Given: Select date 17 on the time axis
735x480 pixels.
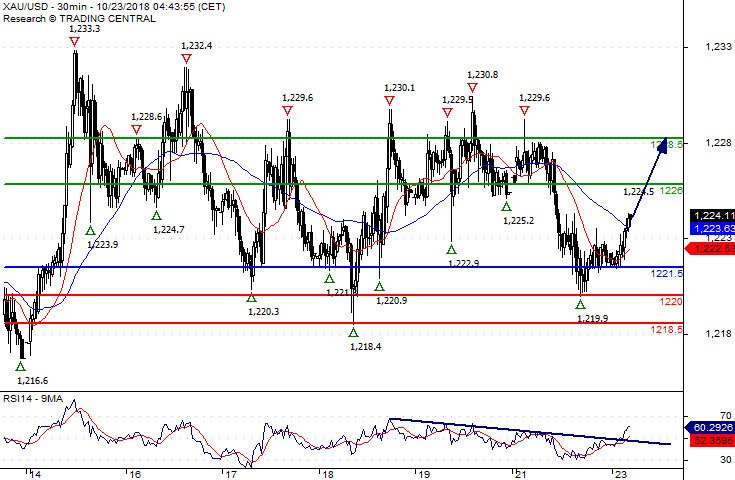Looking at the screenshot, I should tap(230, 474).
